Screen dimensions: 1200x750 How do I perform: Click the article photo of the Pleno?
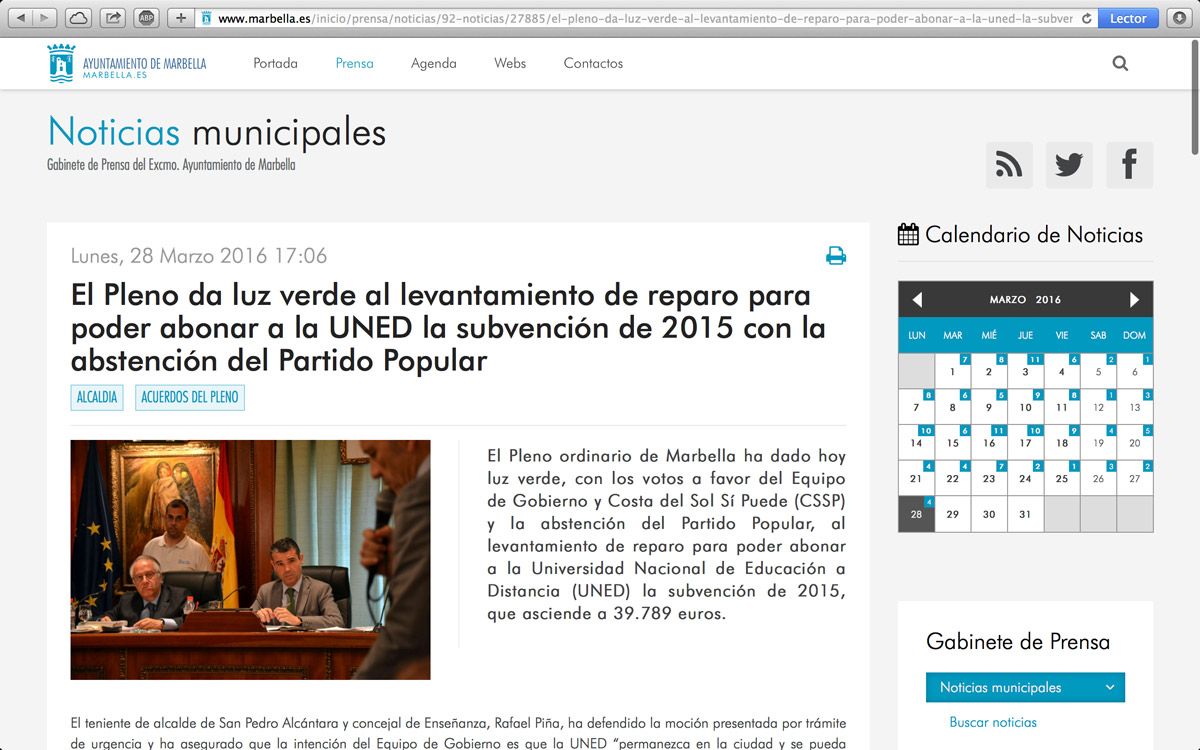coord(250,560)
